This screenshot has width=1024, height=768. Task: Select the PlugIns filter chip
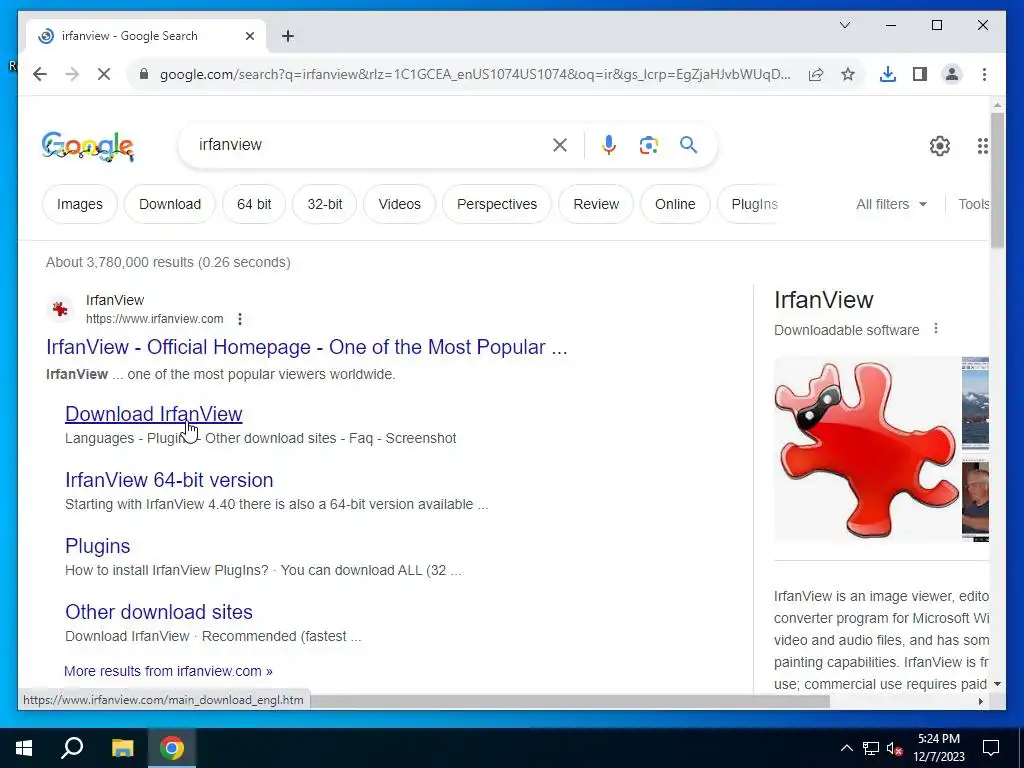(751, 204)
